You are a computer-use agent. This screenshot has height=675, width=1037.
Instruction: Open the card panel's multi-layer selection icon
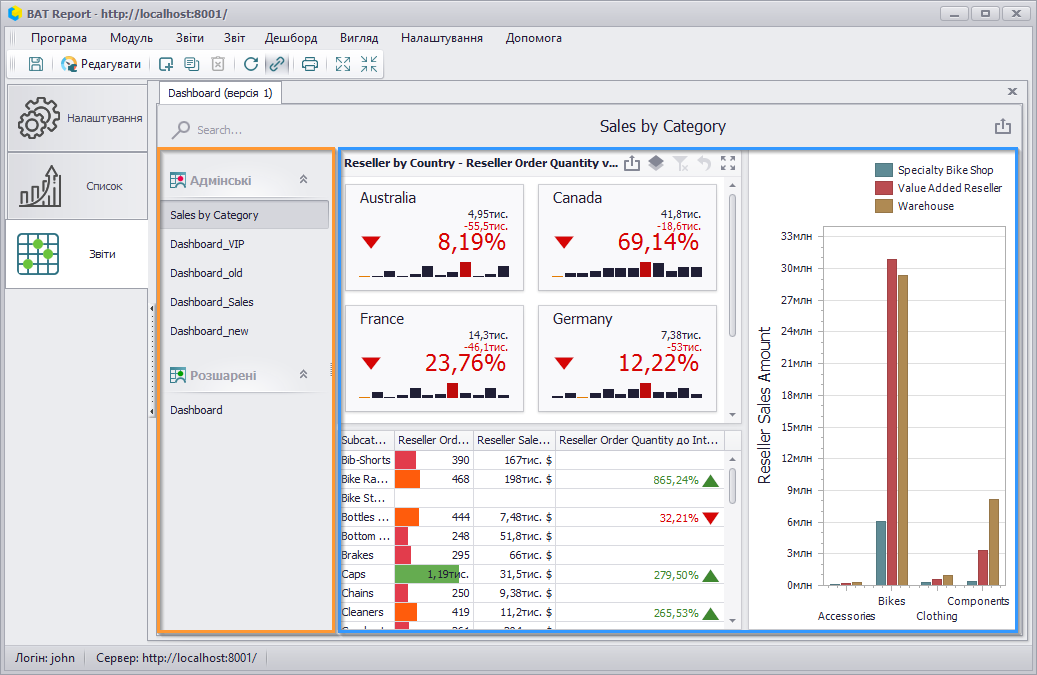click(655, 163)
